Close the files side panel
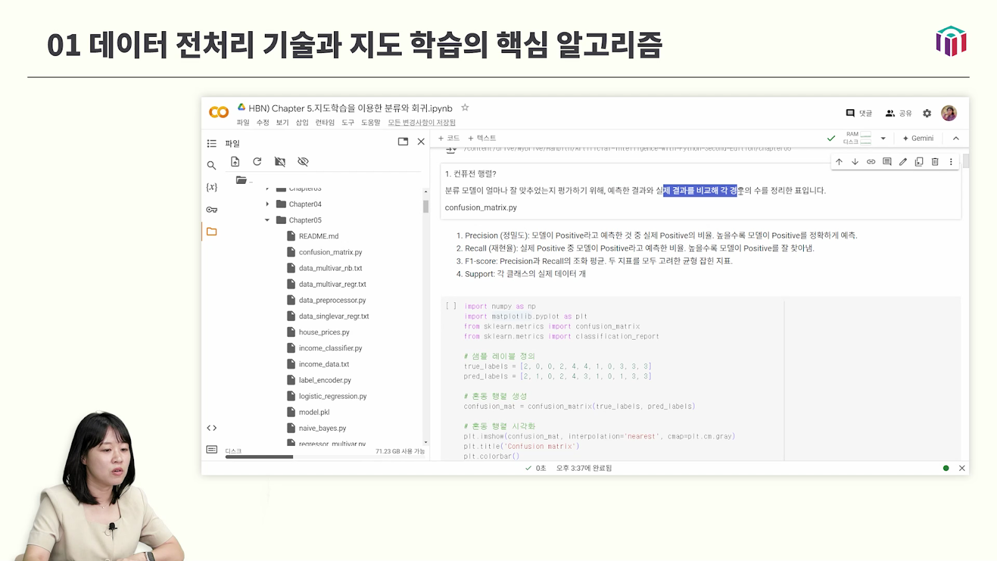Viewport: 997px width, 561px height. 421,141
